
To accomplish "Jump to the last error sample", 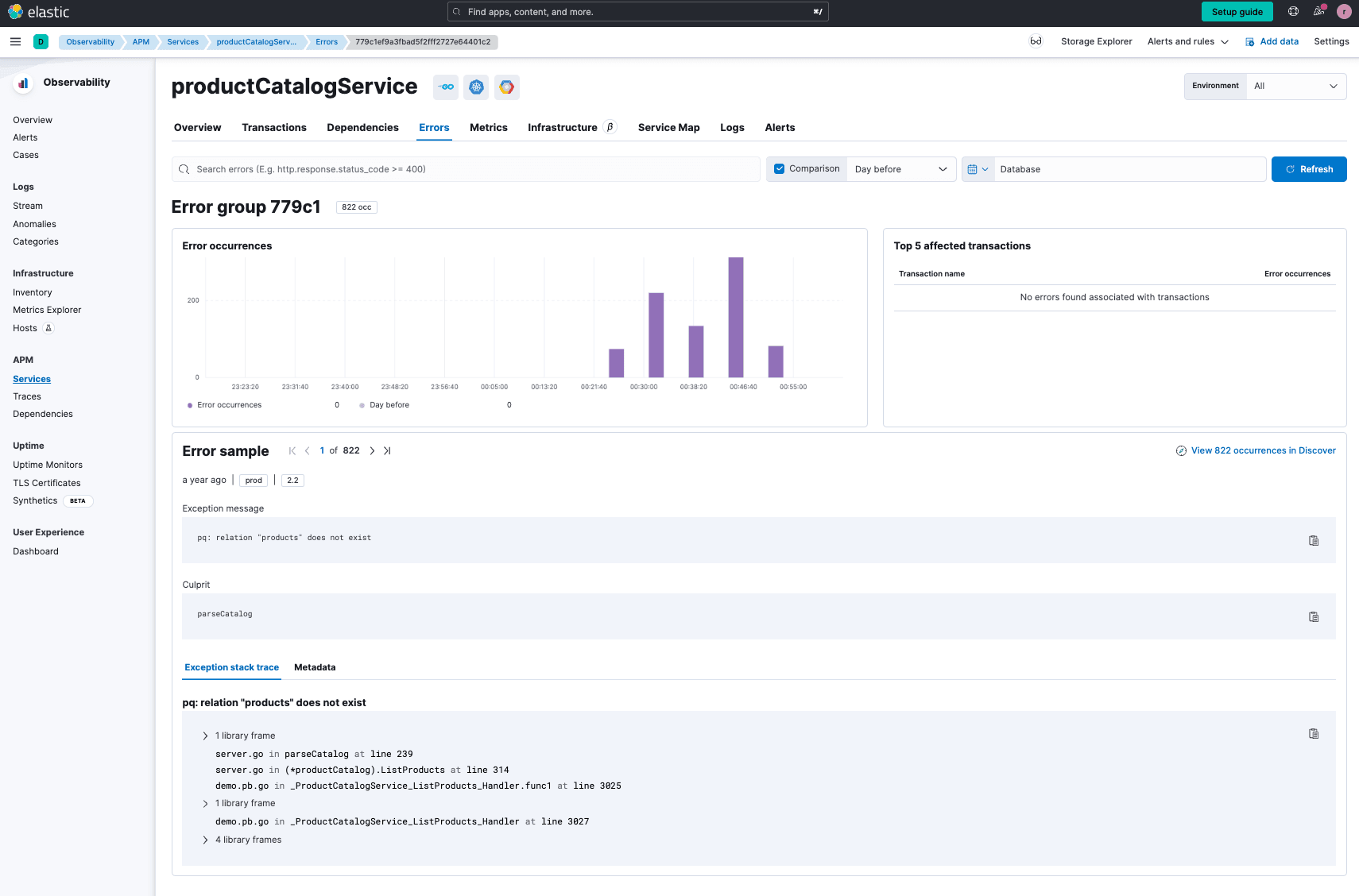I will 387,450.
